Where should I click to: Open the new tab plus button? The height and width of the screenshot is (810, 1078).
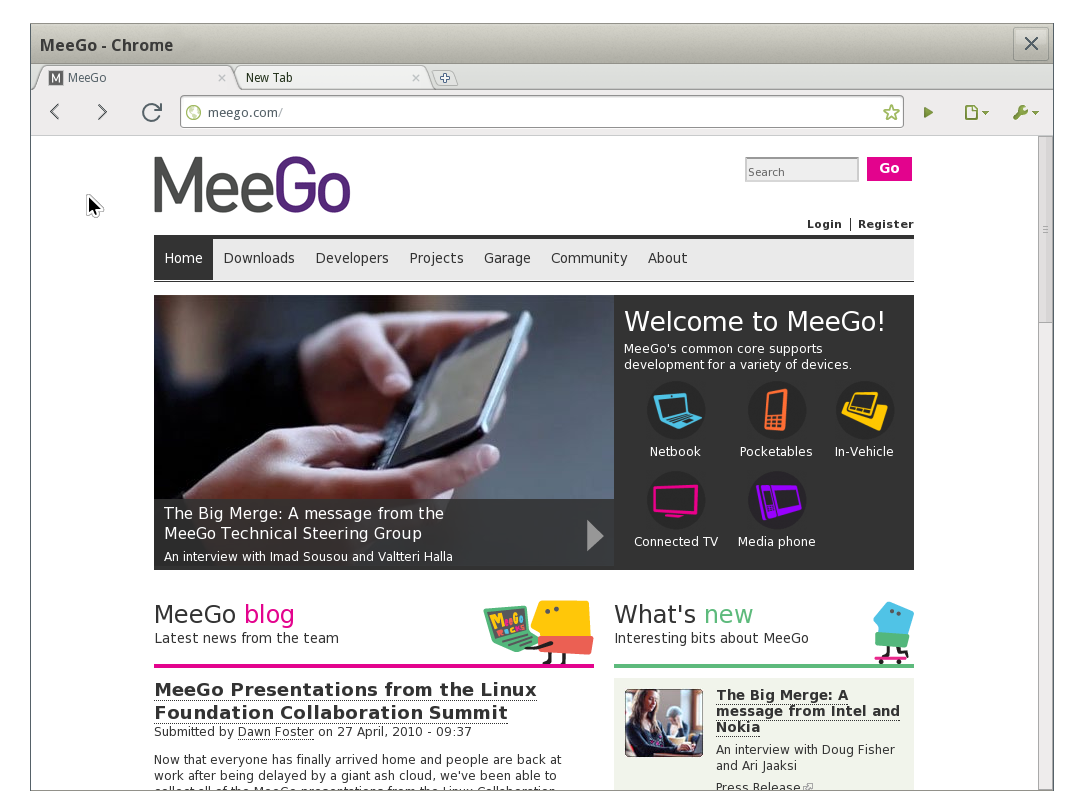(x=445, y=78)
